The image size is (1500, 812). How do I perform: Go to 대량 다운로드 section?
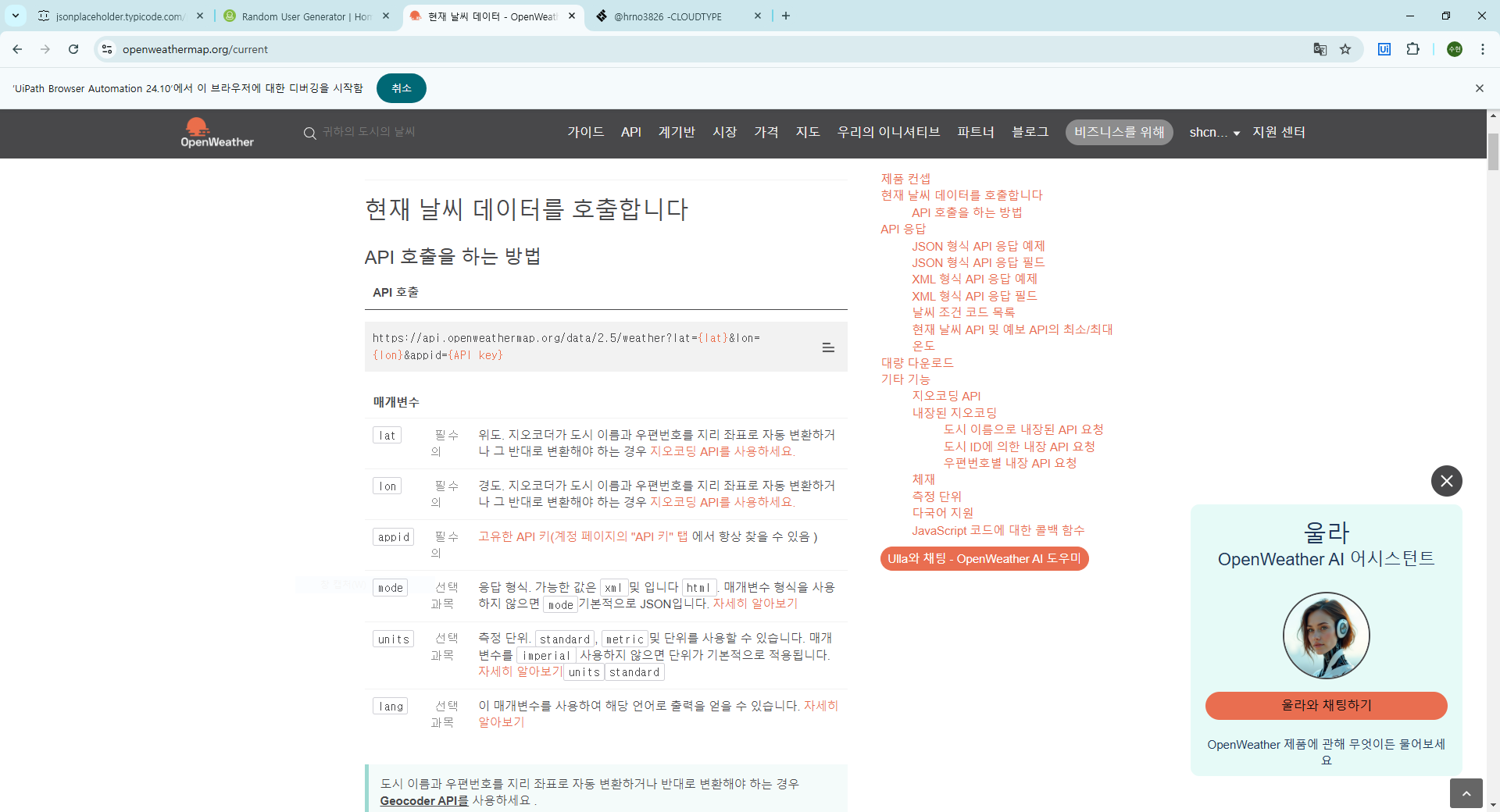[x=917, y=363]
